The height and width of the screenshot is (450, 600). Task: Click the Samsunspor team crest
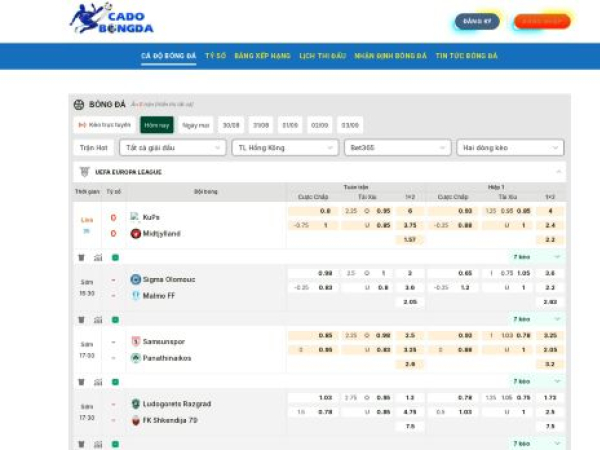(x=135, y=341)
